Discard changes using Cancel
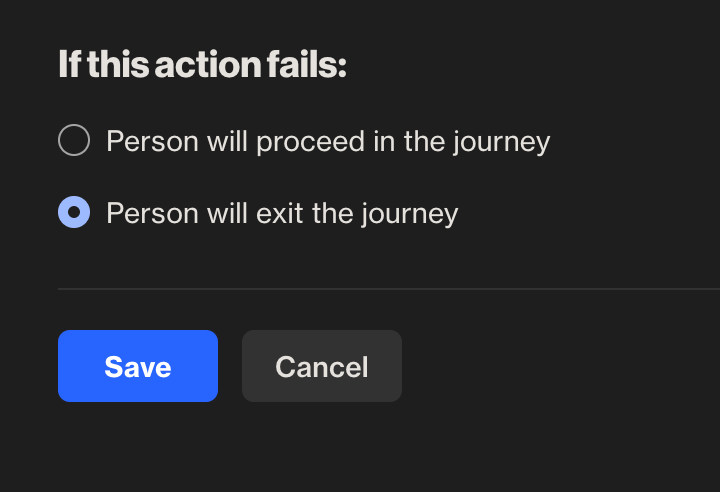The width and height of the screenshot is (720, 492). click(322, 366)
